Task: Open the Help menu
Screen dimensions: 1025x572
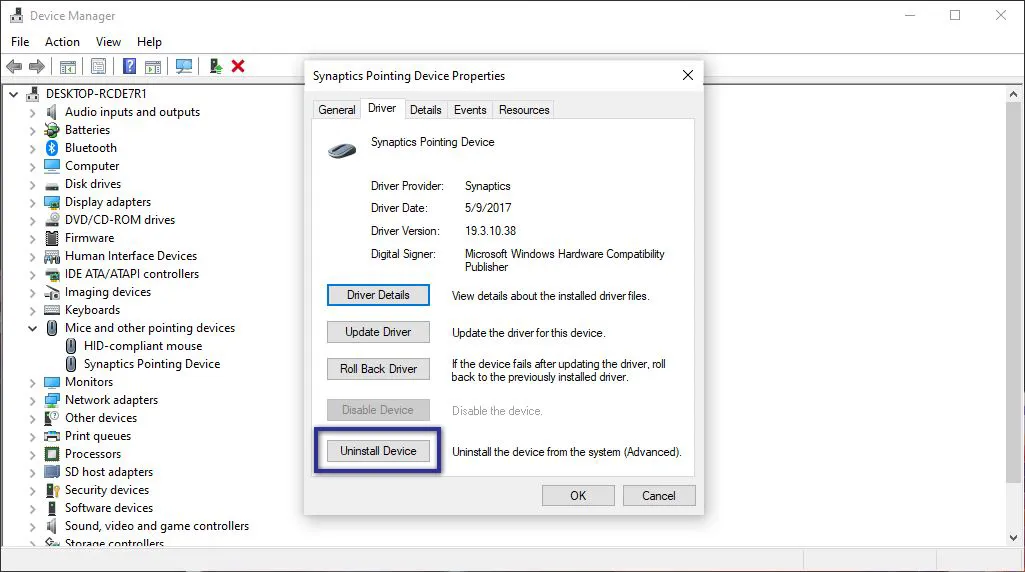Action: (149, 42)
